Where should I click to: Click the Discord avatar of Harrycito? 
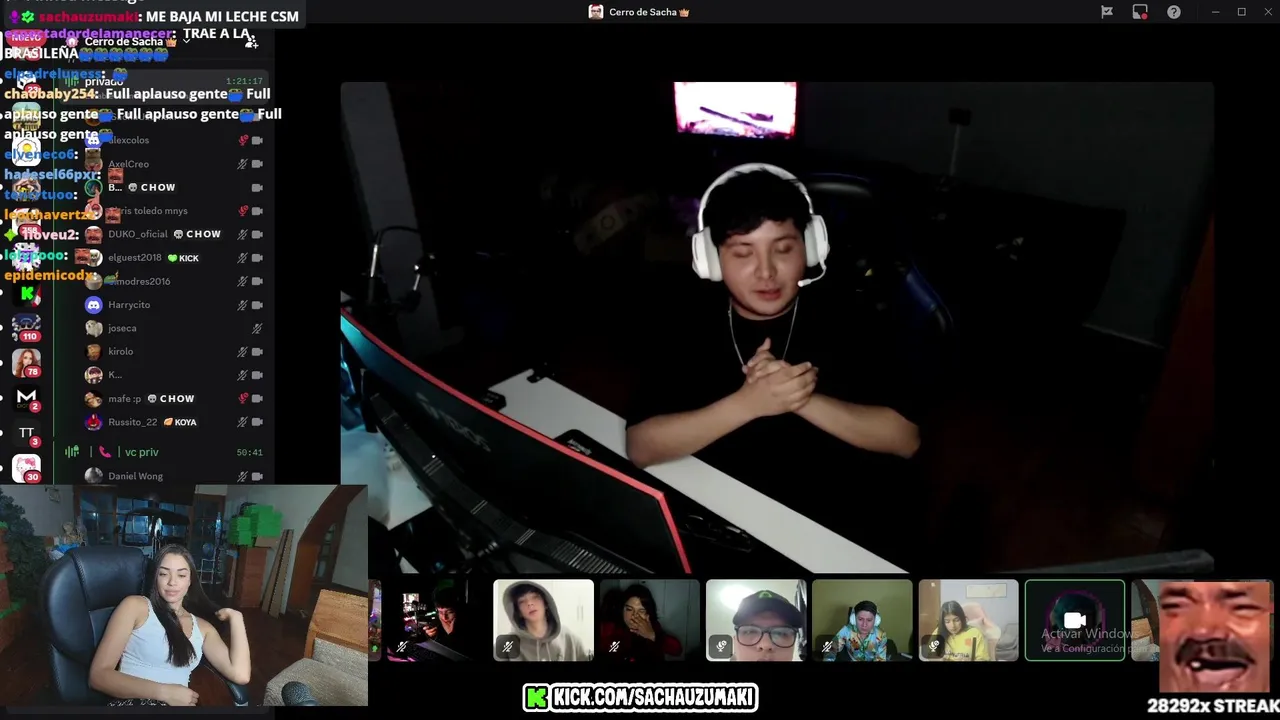tap(93, 305)
